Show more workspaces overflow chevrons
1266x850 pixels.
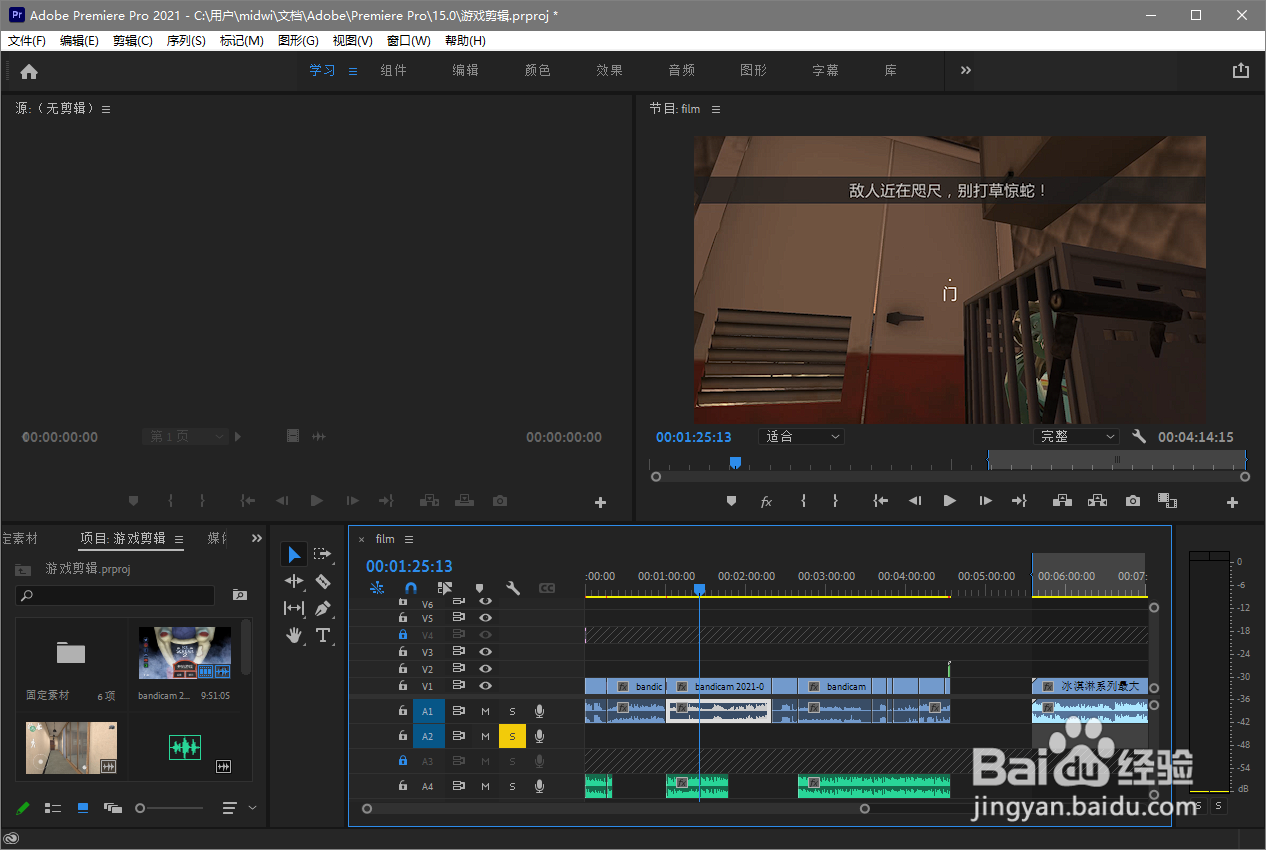click(x=966, y=70)
